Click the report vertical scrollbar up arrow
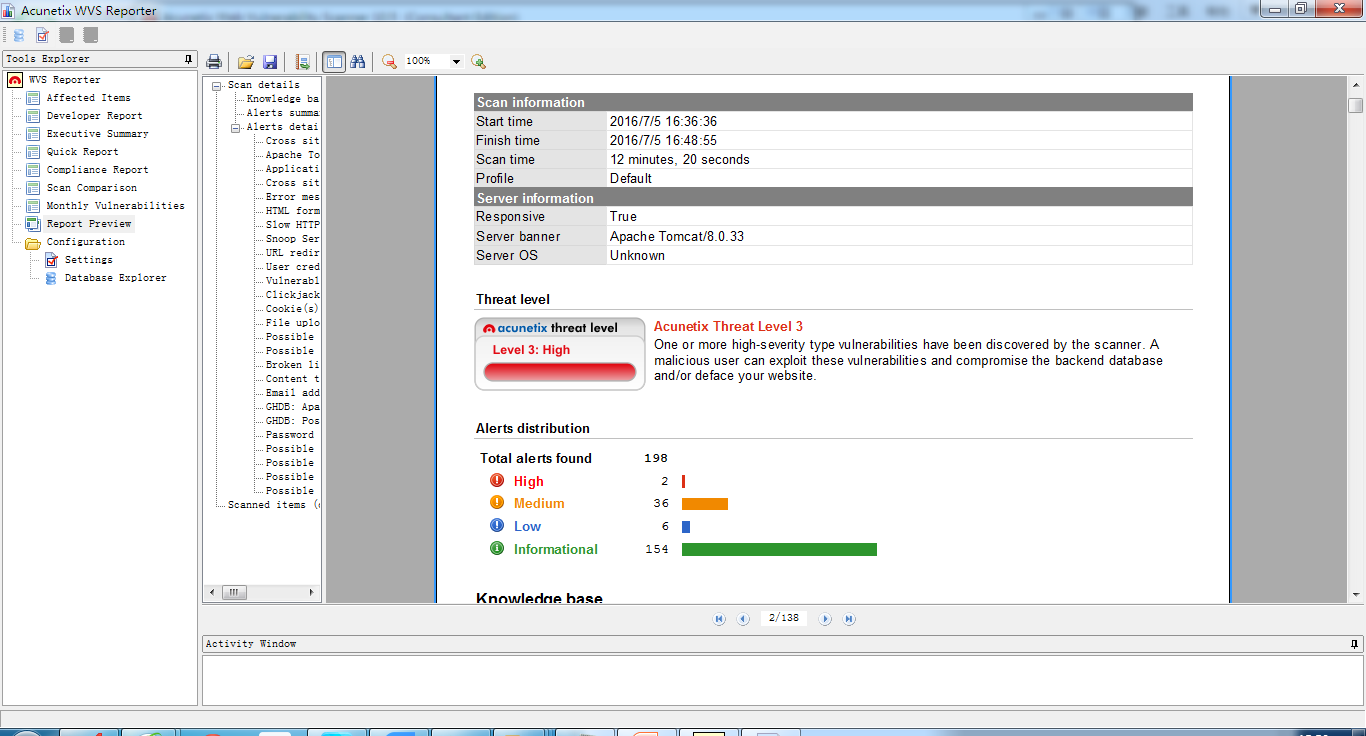Screen dimensions: 1366x736 pyautogui.click(x=1355, y=85)
